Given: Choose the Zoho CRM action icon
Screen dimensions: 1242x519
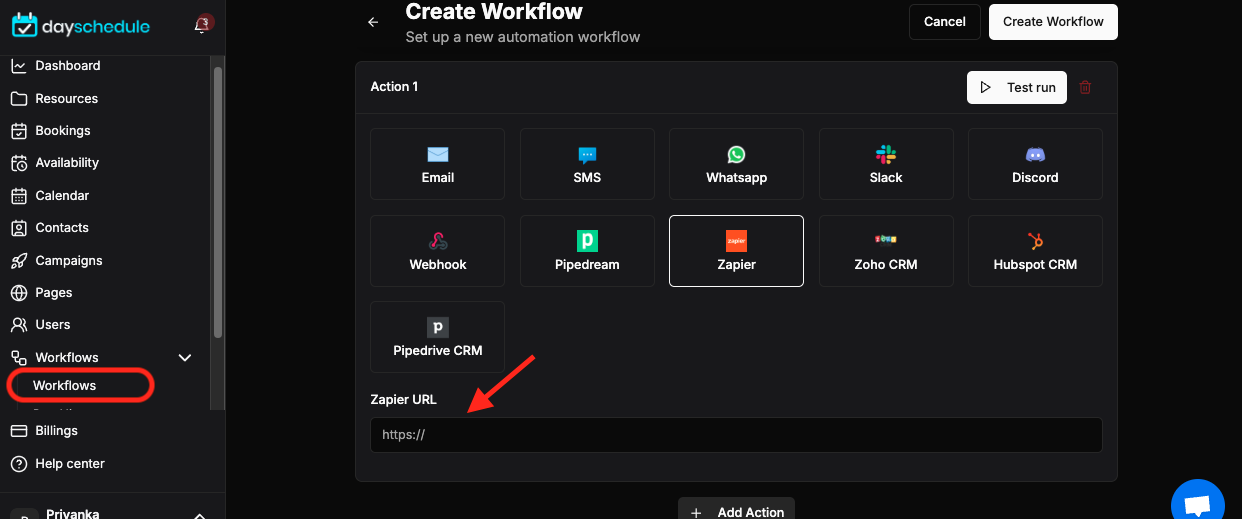Looking at the screenshot, I should tap(886, 240).
